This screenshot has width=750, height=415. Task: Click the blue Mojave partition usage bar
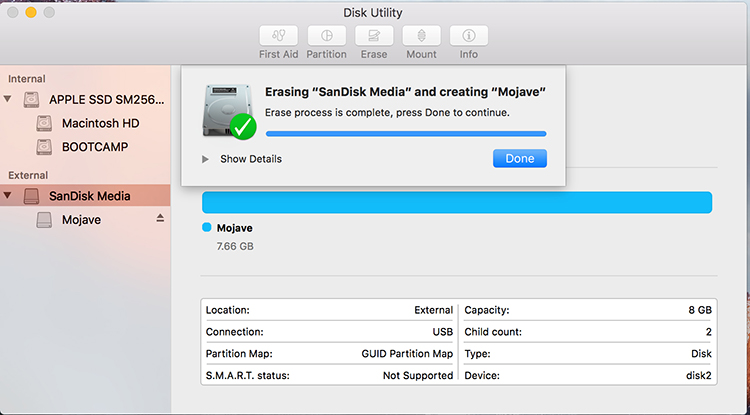pyautogui.click(x=456, y=203)
